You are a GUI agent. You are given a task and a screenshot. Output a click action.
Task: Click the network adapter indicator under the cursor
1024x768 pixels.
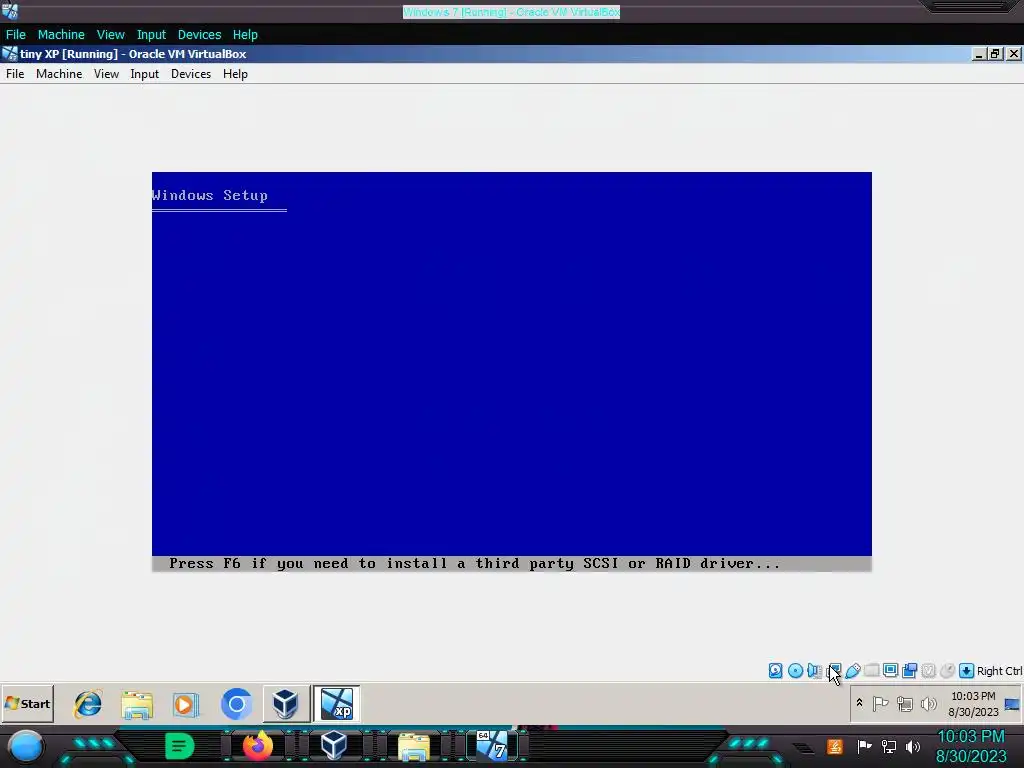pos(833,671)
